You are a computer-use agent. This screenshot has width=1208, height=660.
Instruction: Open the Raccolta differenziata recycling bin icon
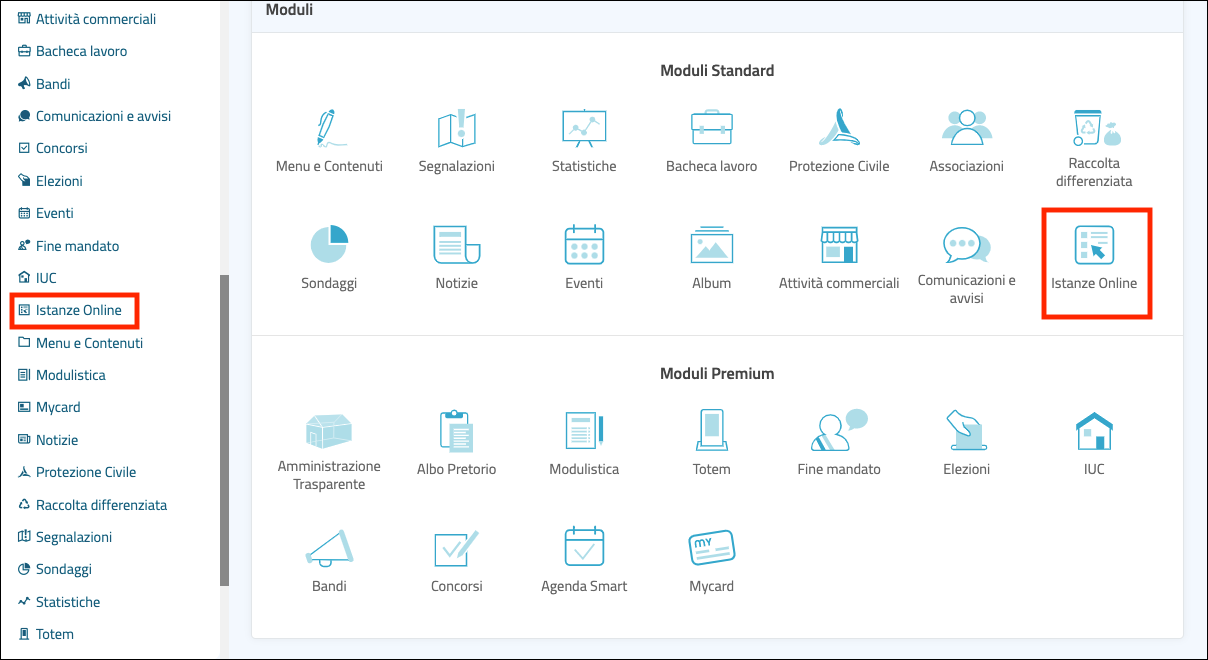(x=1093, y=128)
